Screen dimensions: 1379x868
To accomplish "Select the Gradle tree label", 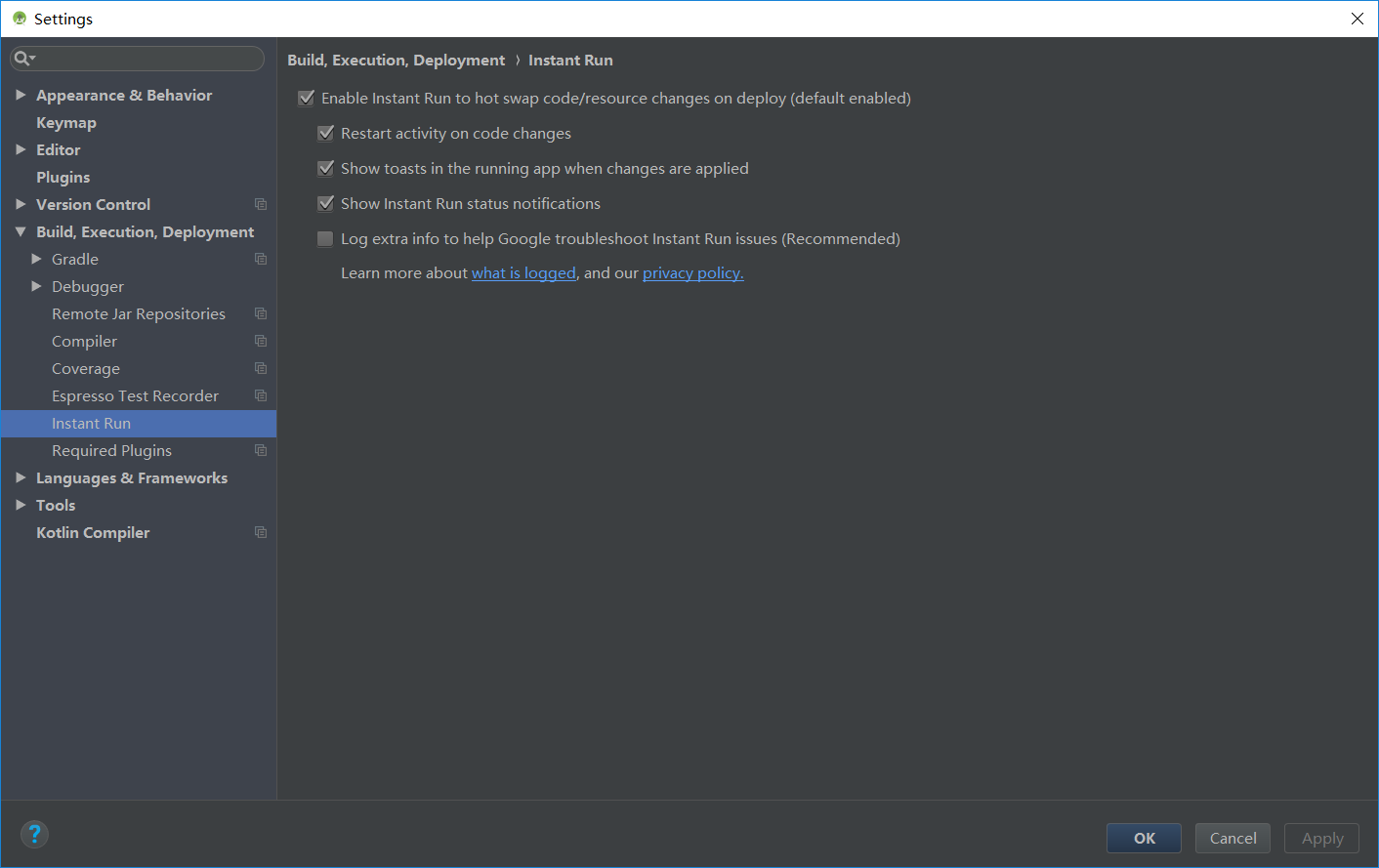I will 75,259.
